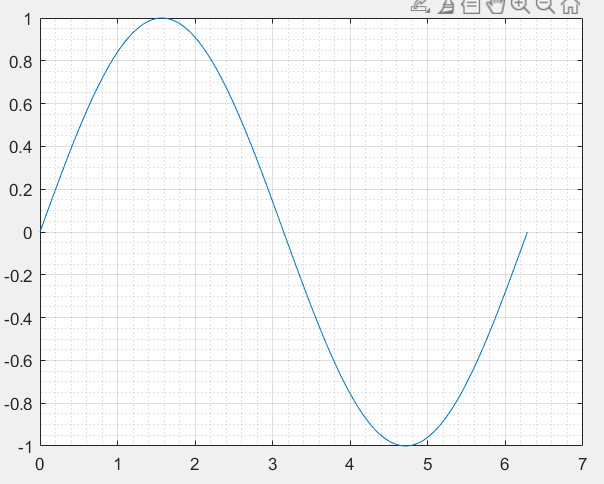Open the export axes toolbar button
This screenshot has width=604, height=484.
click(x=420, y=6)
